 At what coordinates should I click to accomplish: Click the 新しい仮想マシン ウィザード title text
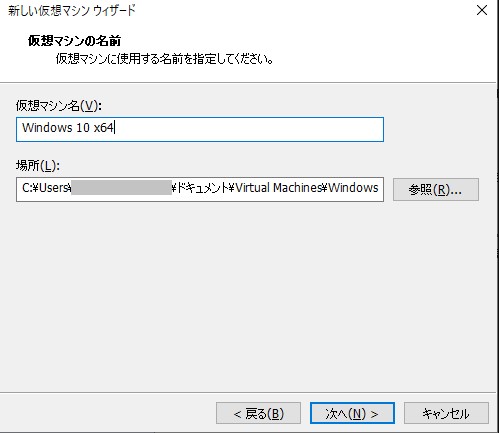(72, 10)
